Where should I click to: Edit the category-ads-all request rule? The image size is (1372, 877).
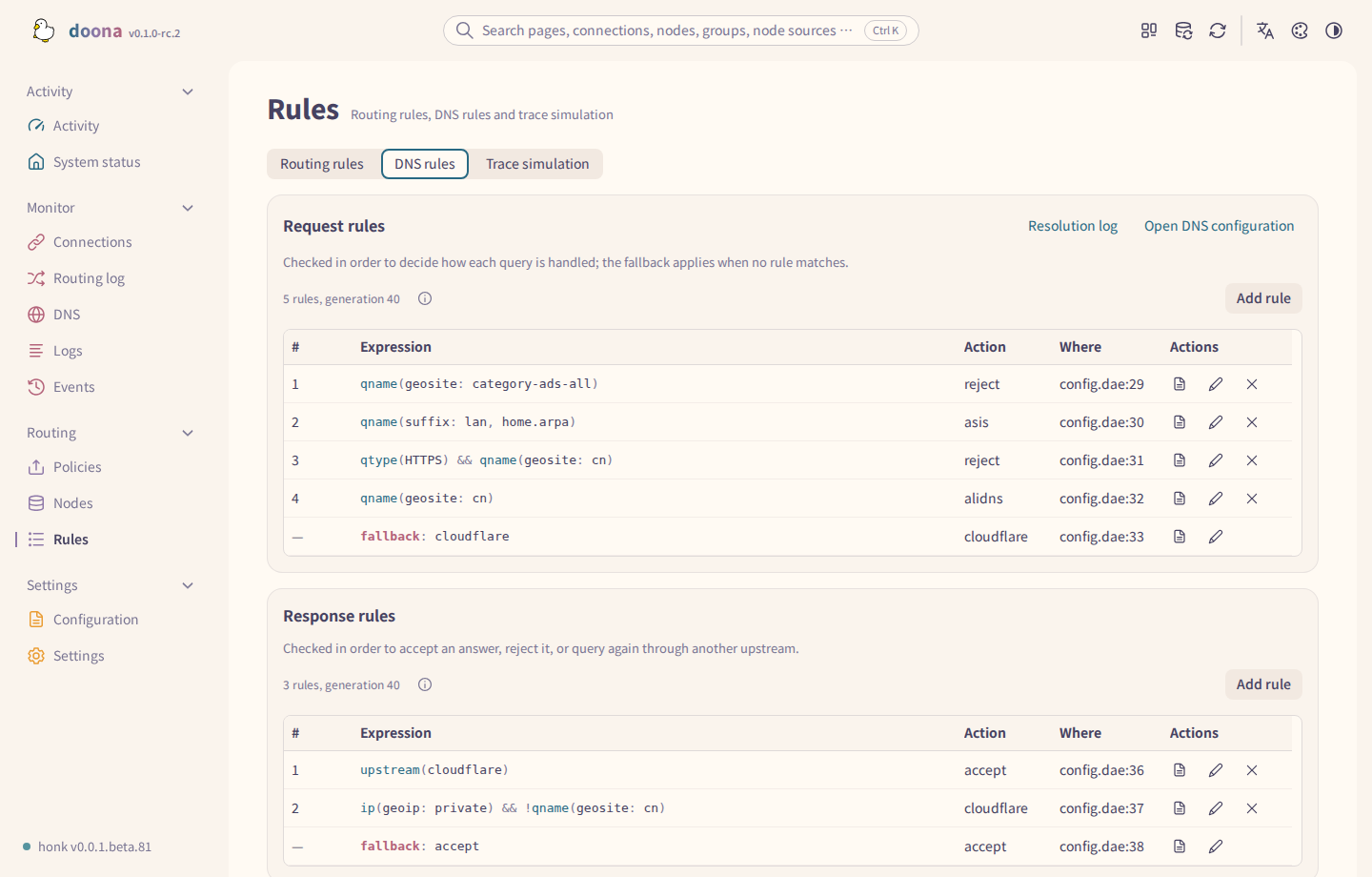pyautogui.click(x=1216, y=384)
